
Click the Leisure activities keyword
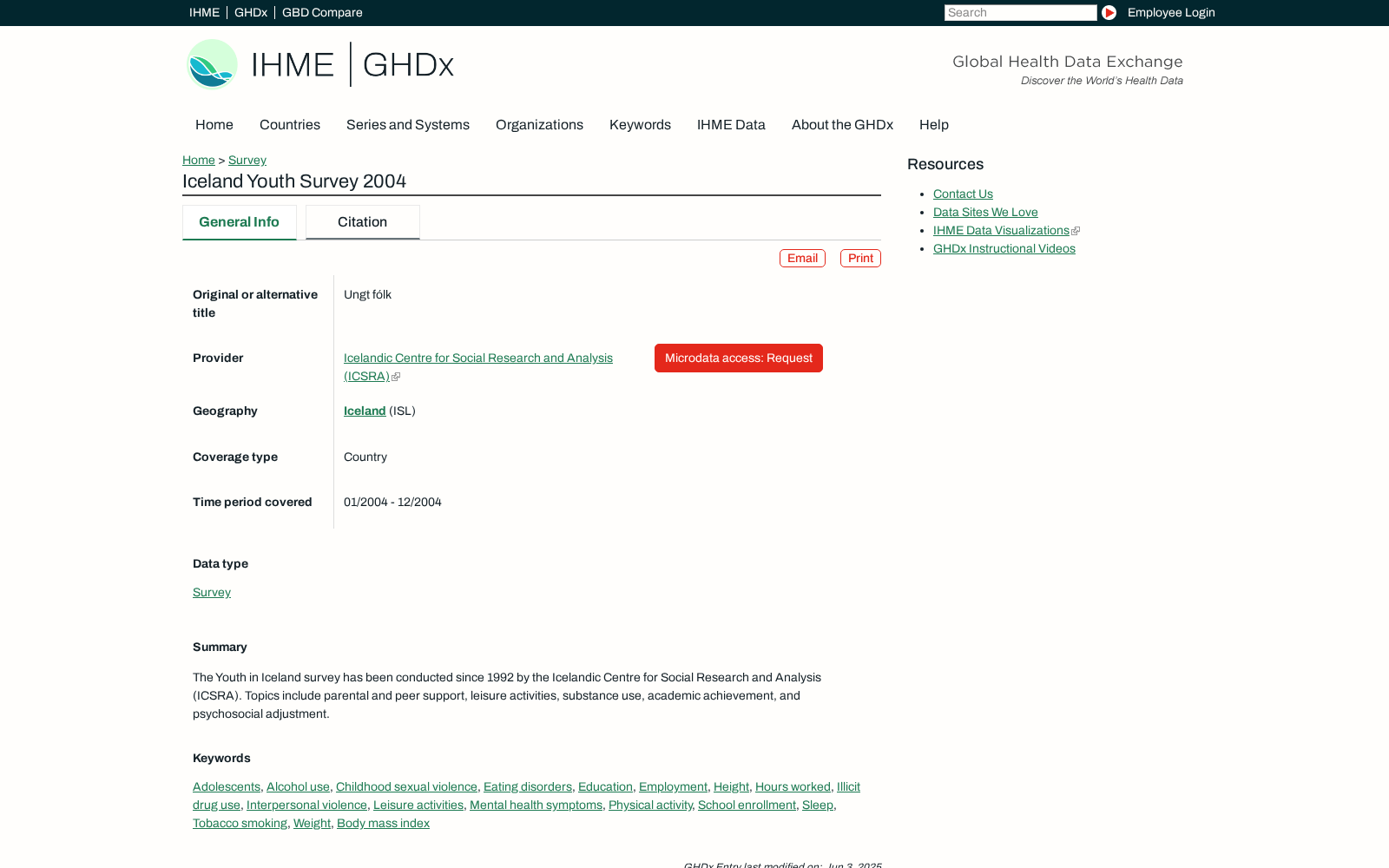[x=418, y=805]
